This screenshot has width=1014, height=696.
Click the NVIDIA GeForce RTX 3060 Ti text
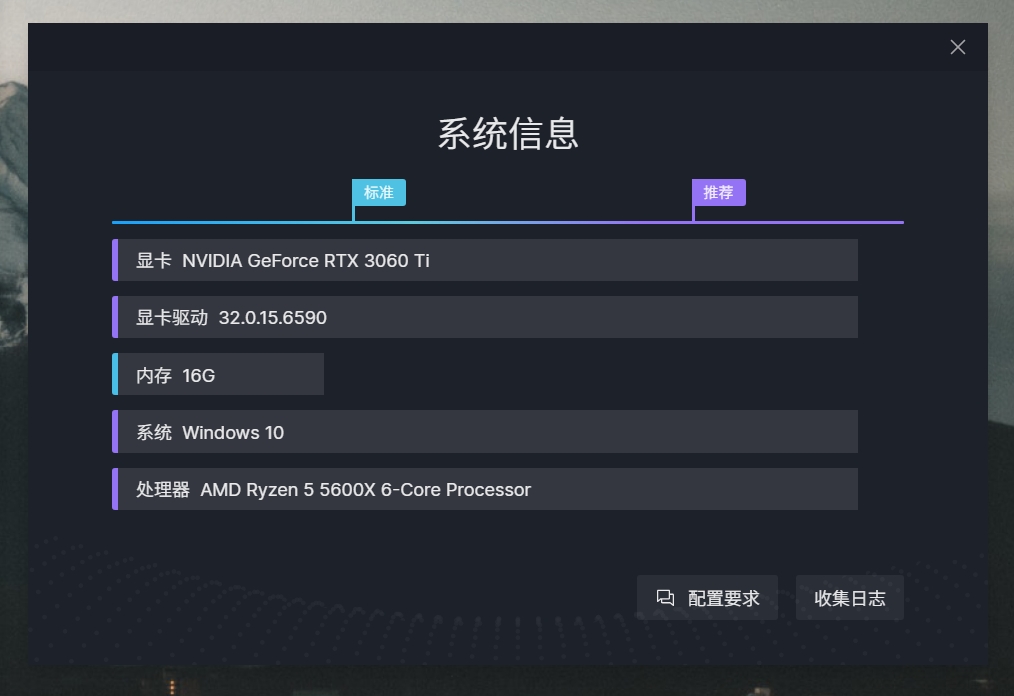[306, 260]
